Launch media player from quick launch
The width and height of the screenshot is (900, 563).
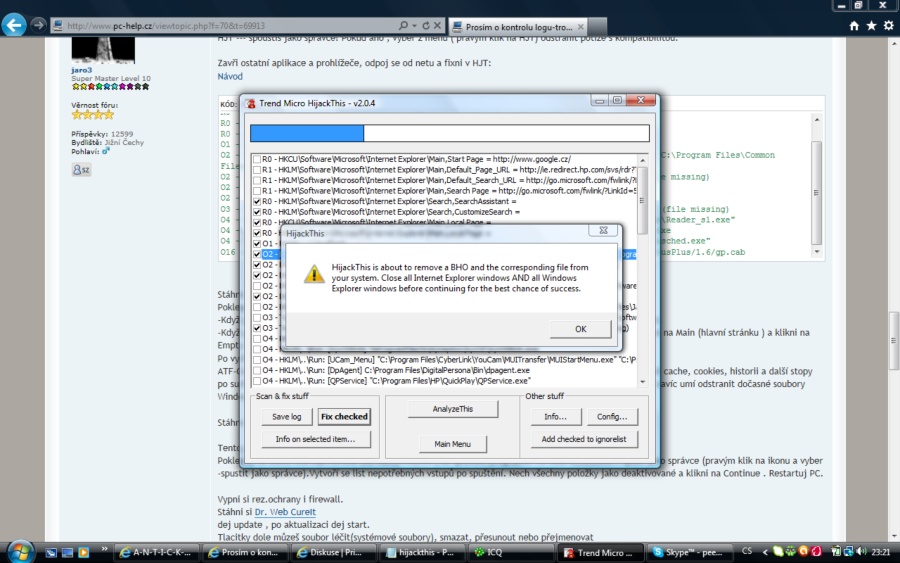[84, 553]
